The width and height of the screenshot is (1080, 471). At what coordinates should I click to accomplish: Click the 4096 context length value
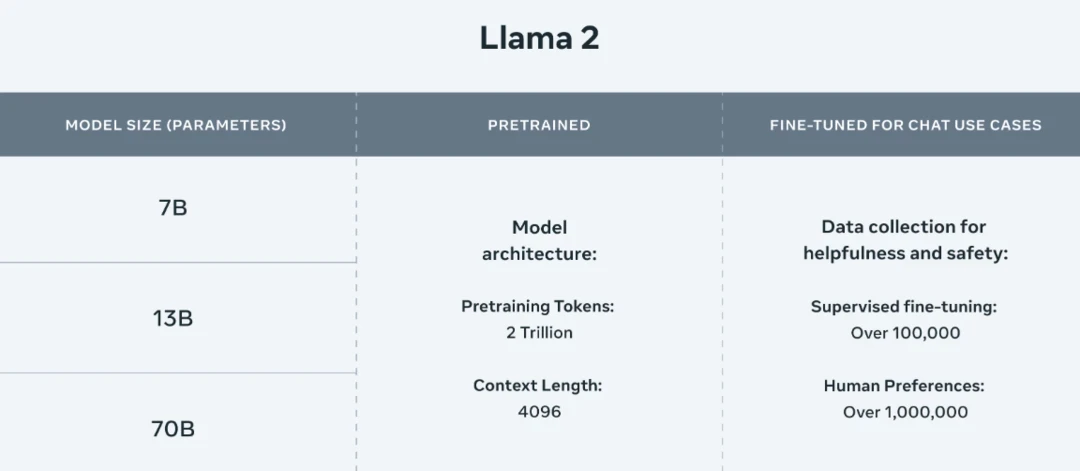pos(539,411)
